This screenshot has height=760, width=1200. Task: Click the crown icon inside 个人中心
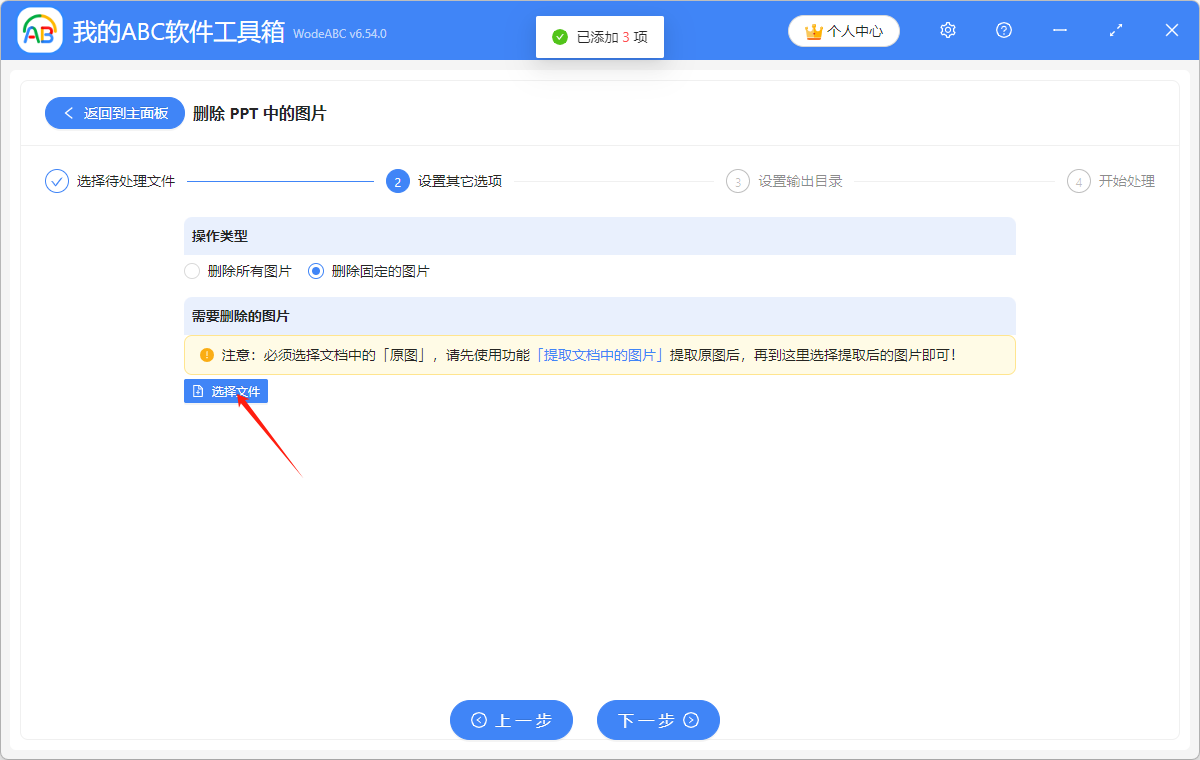pos(811,30)
